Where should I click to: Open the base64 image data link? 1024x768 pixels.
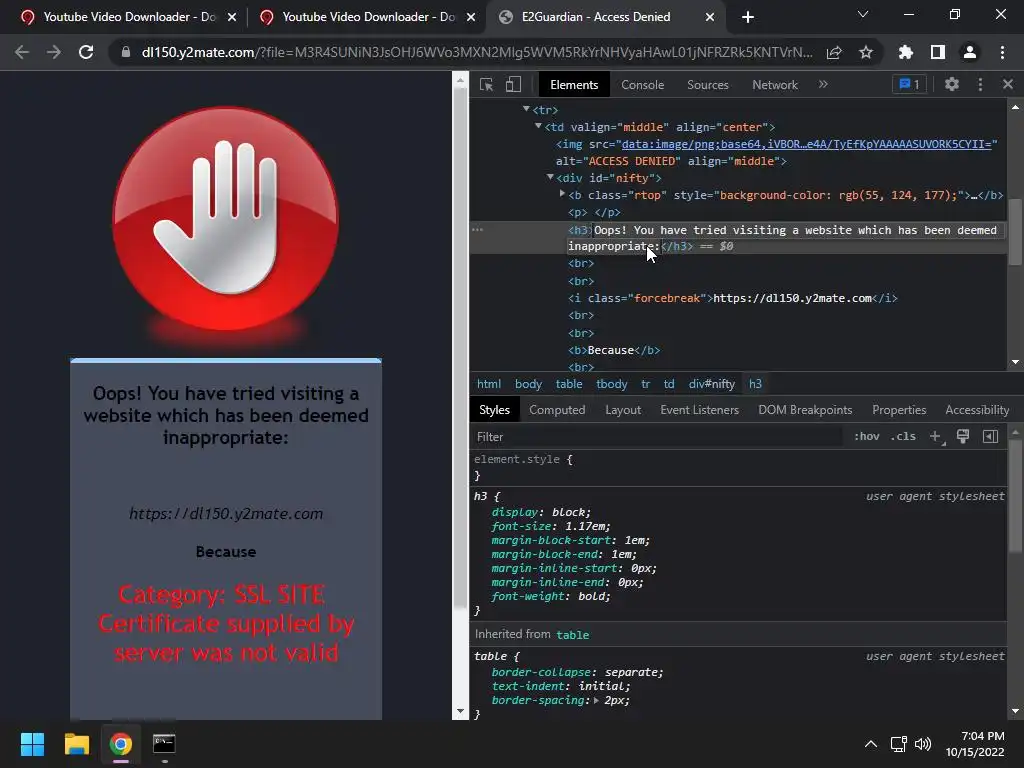(x=809, y=144)
